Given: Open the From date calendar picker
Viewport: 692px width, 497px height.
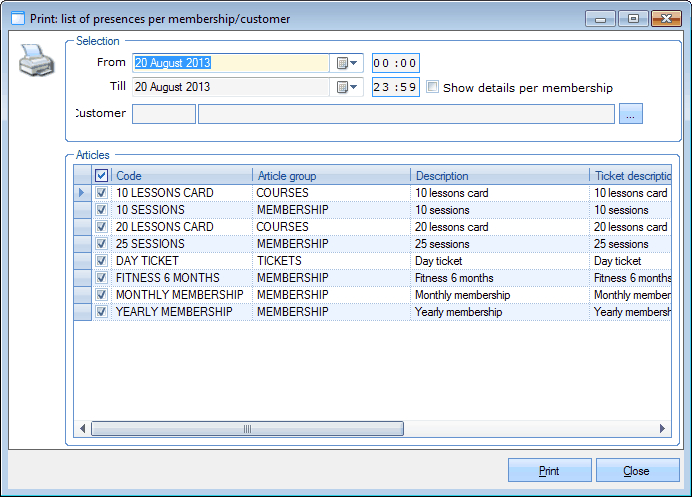Looking at the screenshot, I should click(347, 63).
